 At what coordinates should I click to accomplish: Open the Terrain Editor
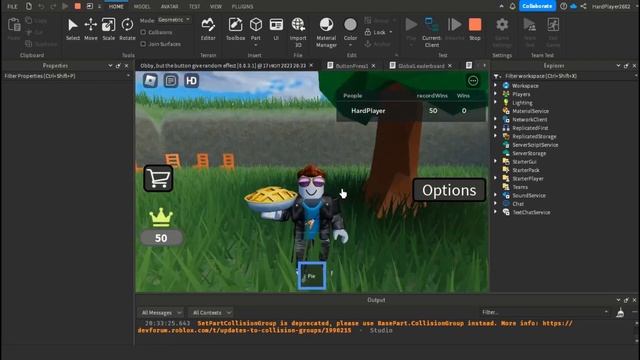coord(208,29)
